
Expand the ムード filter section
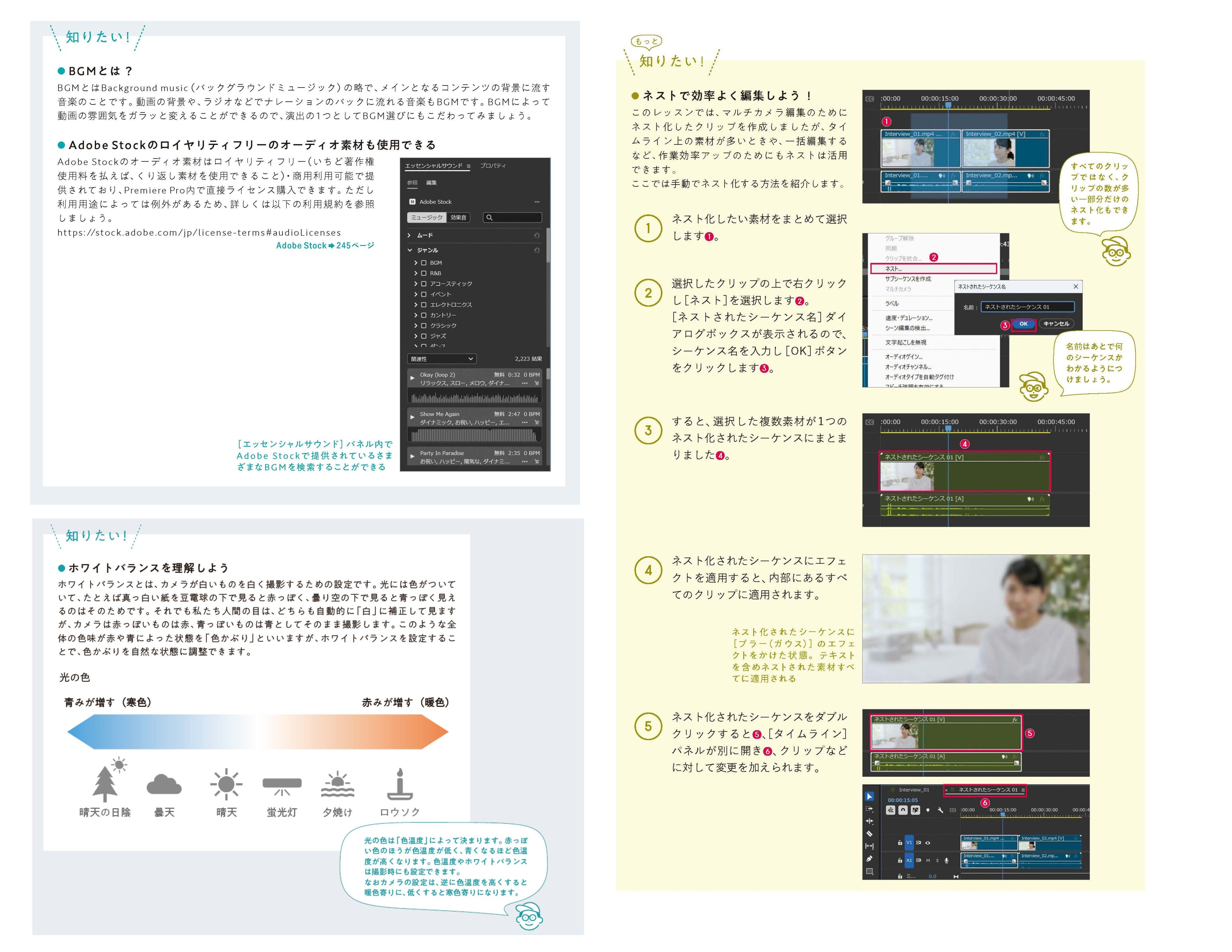click(x=410, y=235)
